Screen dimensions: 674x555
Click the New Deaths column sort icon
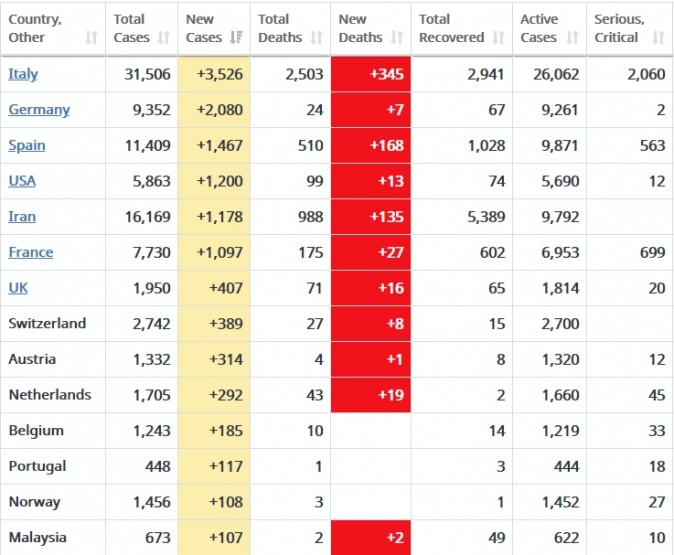click(x=396, y=38)
